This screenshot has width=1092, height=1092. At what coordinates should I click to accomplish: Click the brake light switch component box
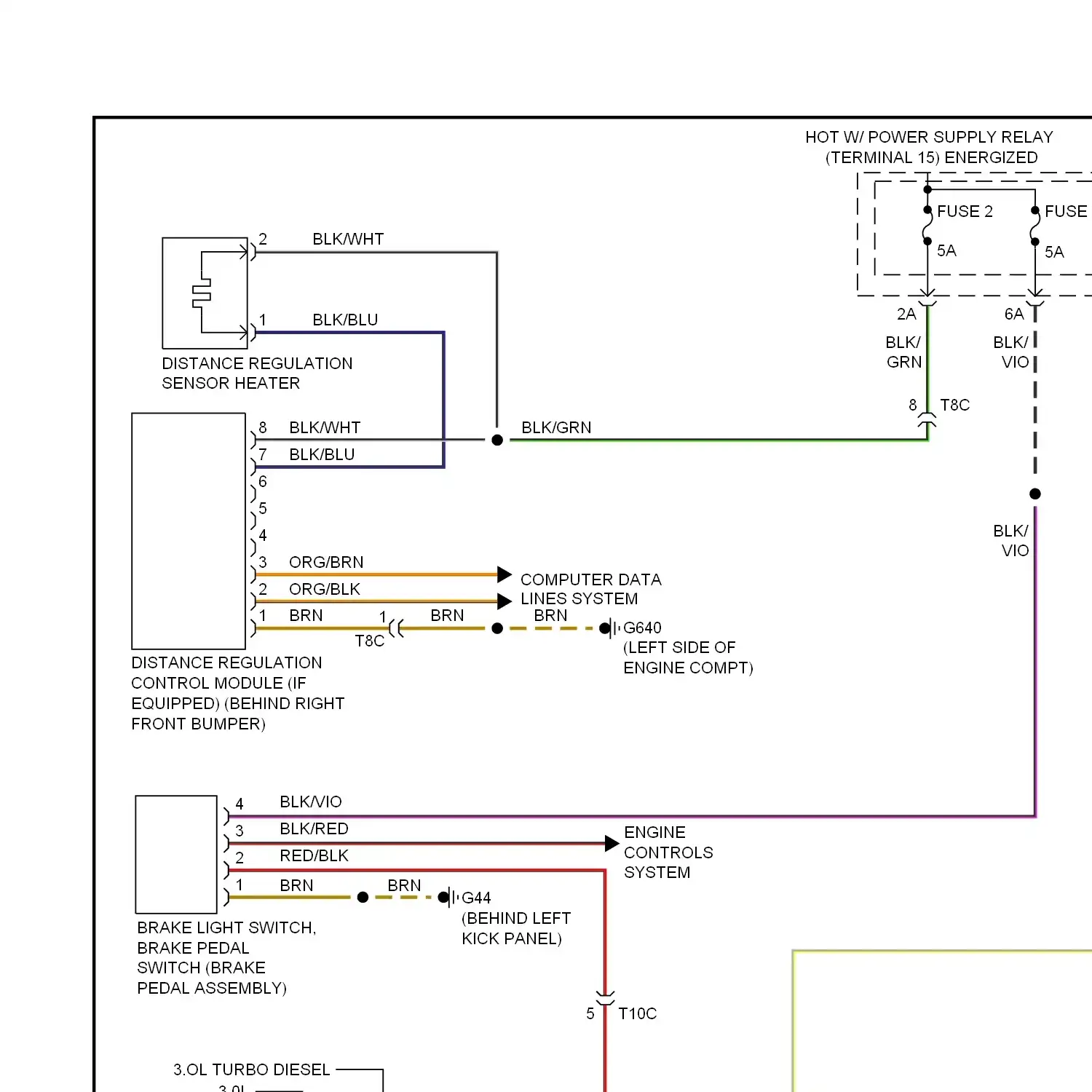click(x=176, y=854)
